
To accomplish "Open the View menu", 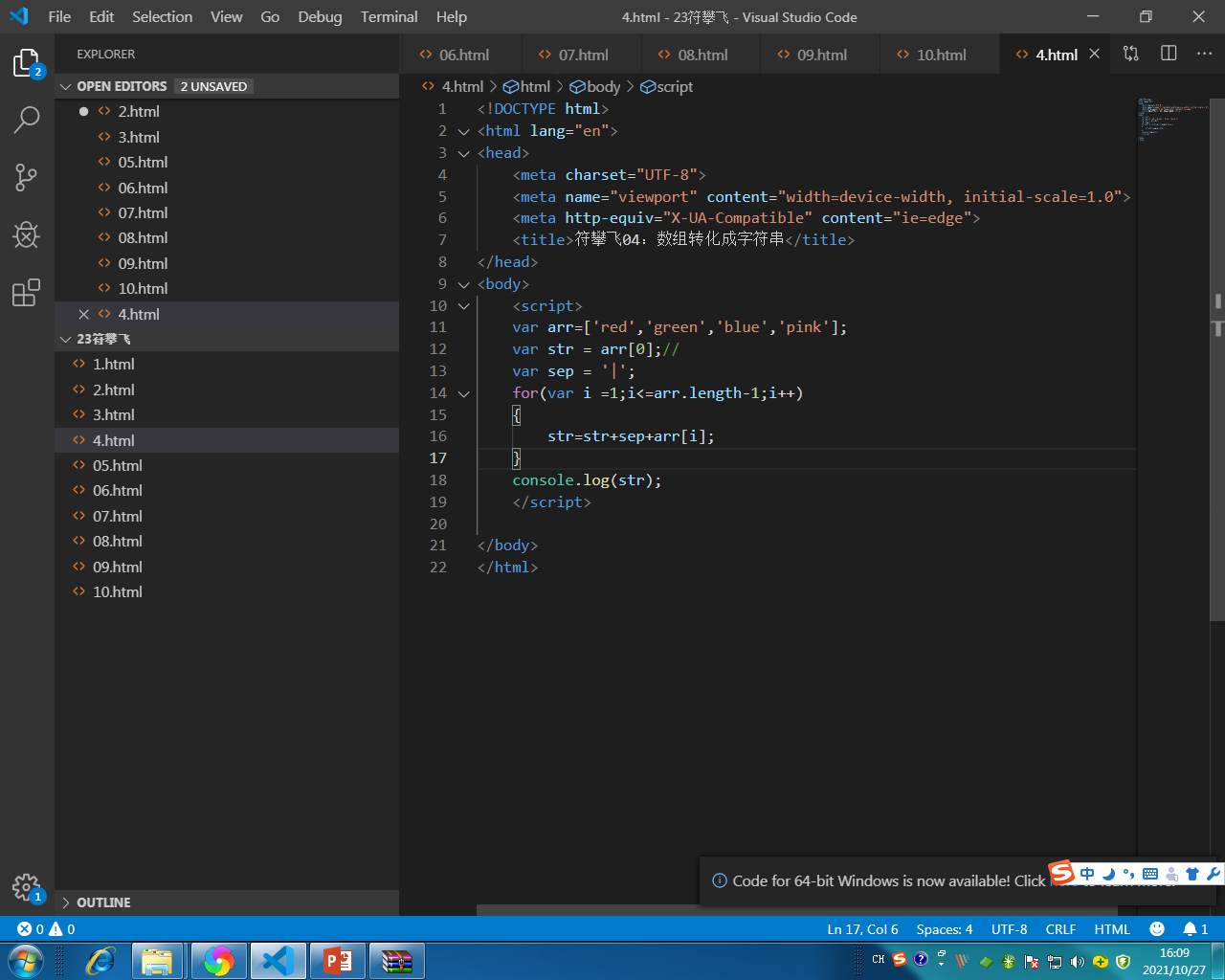I will pyautogui.click(x=227, y=16).
